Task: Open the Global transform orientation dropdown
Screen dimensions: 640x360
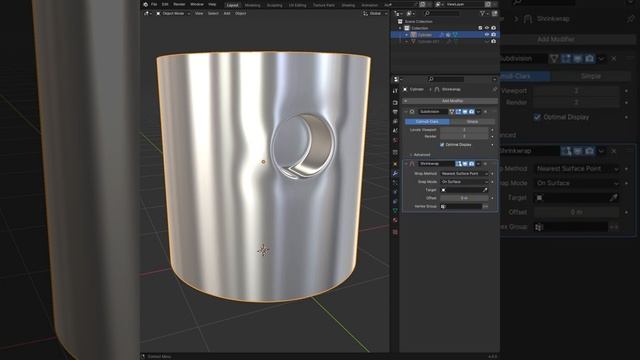Action: tap(375, 13)
